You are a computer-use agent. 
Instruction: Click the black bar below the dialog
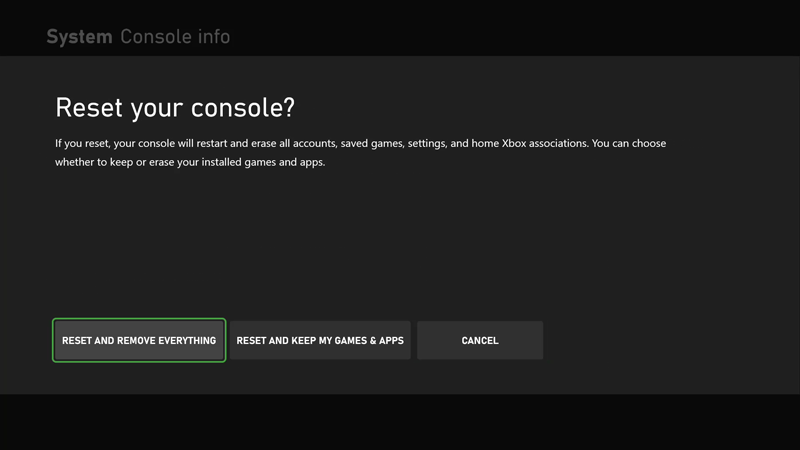click(x=400, y=422)
